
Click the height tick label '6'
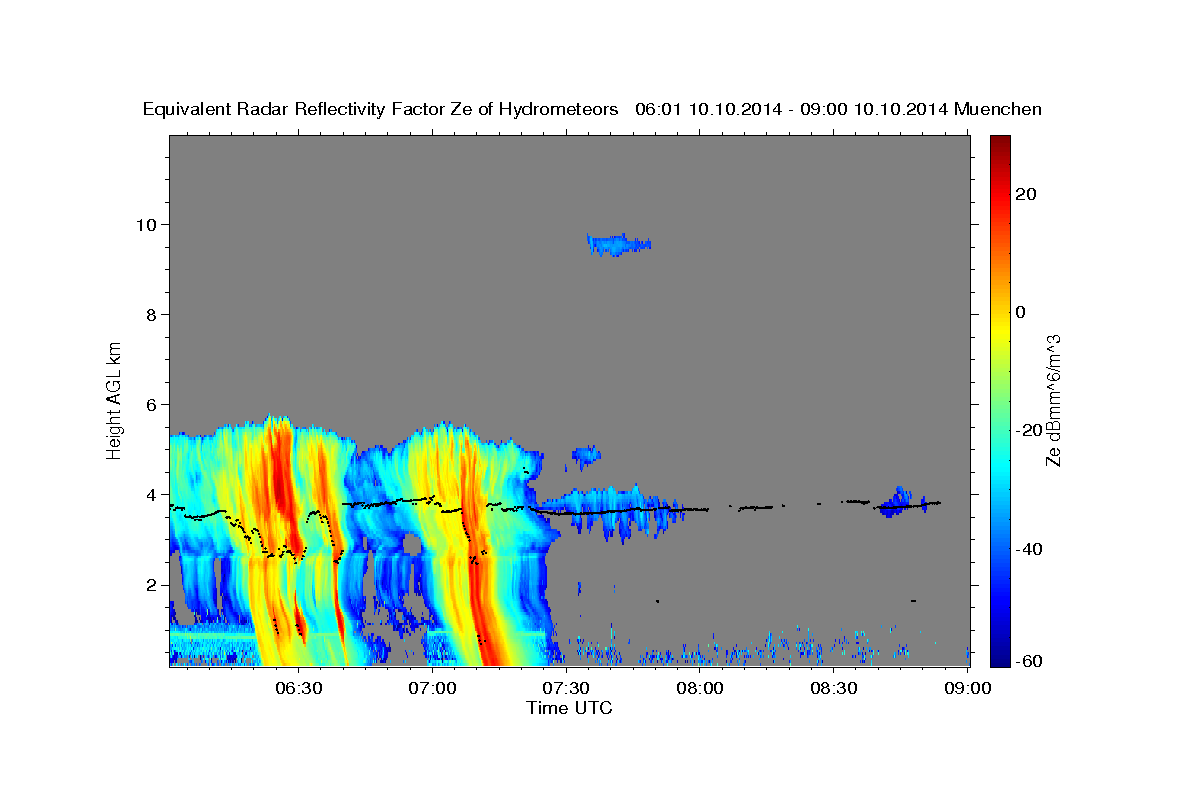tap(154, 404)
